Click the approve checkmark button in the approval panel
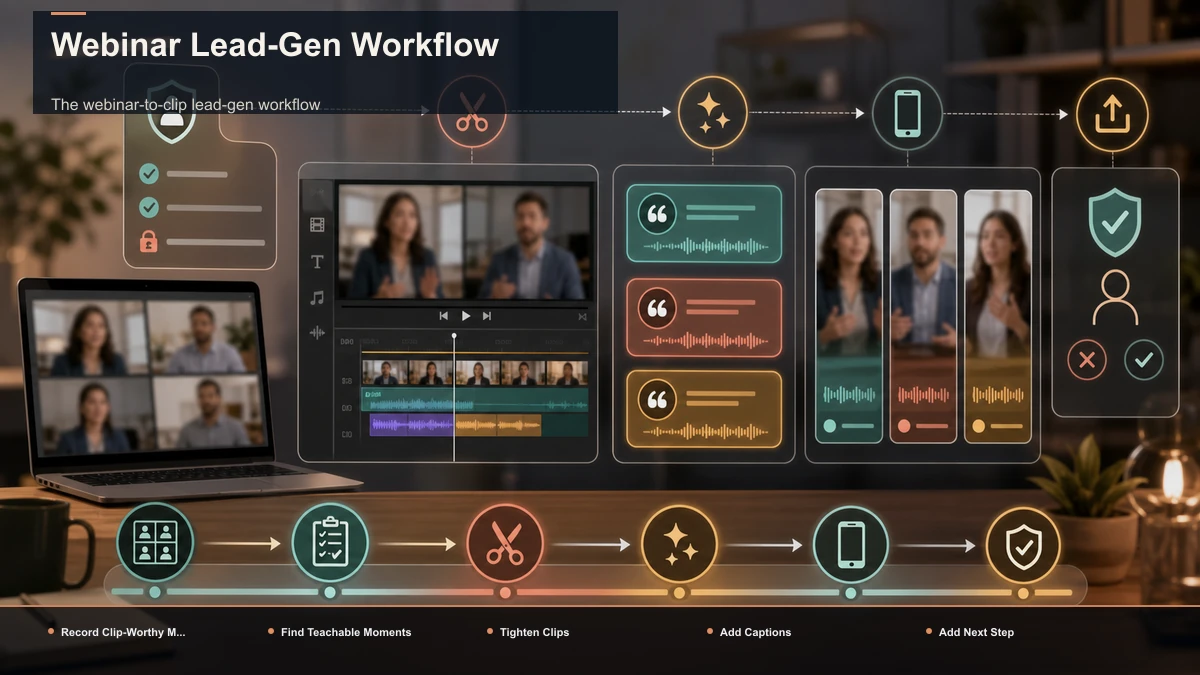Viewport: 1200px width, 675px height. [1144, 360]
